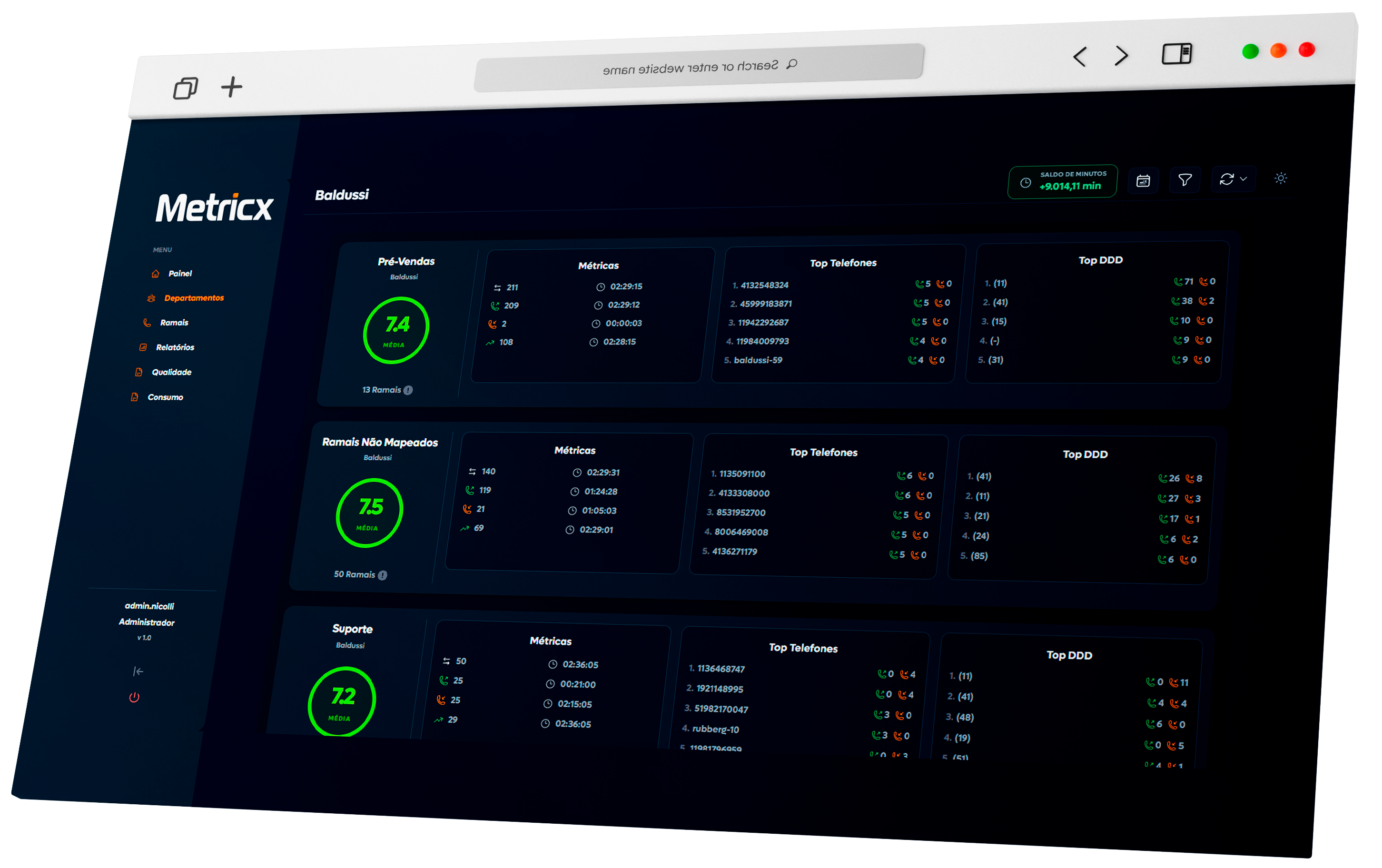Open the calendar date picker icon
This screenshot has height=868, width=1382.
click(1143, 181)
